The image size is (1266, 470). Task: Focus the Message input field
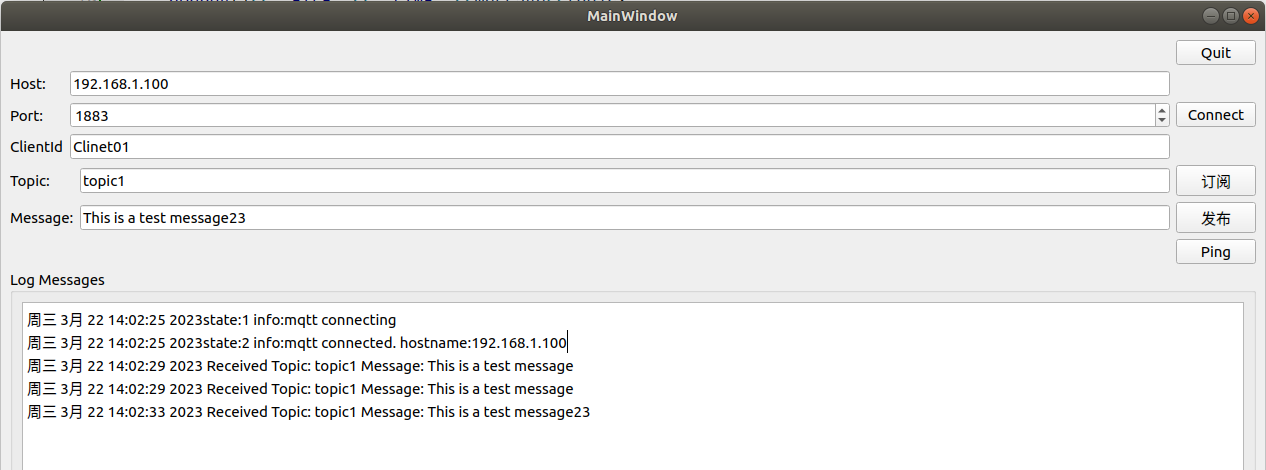pos(624,217)
